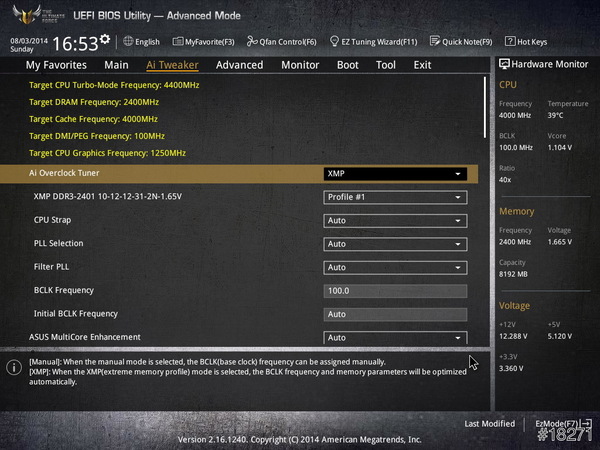
Task: Open the Filter PLL dropdown
Action: tap(395, 267)
